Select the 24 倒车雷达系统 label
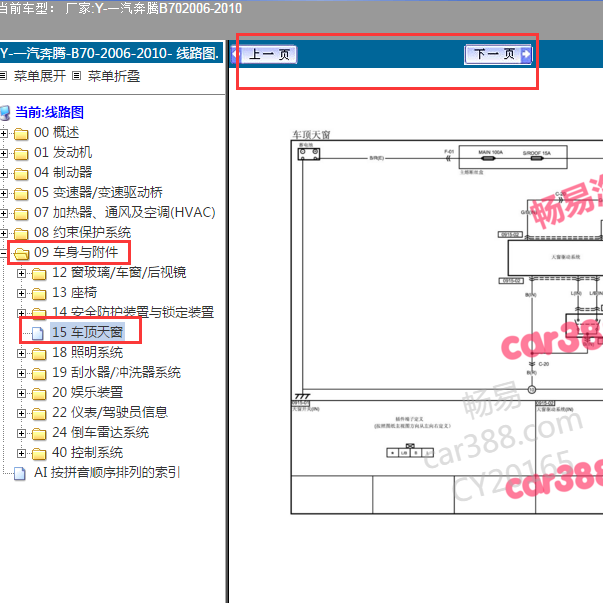This screenshot has width=603, height=603. point(100,432)
